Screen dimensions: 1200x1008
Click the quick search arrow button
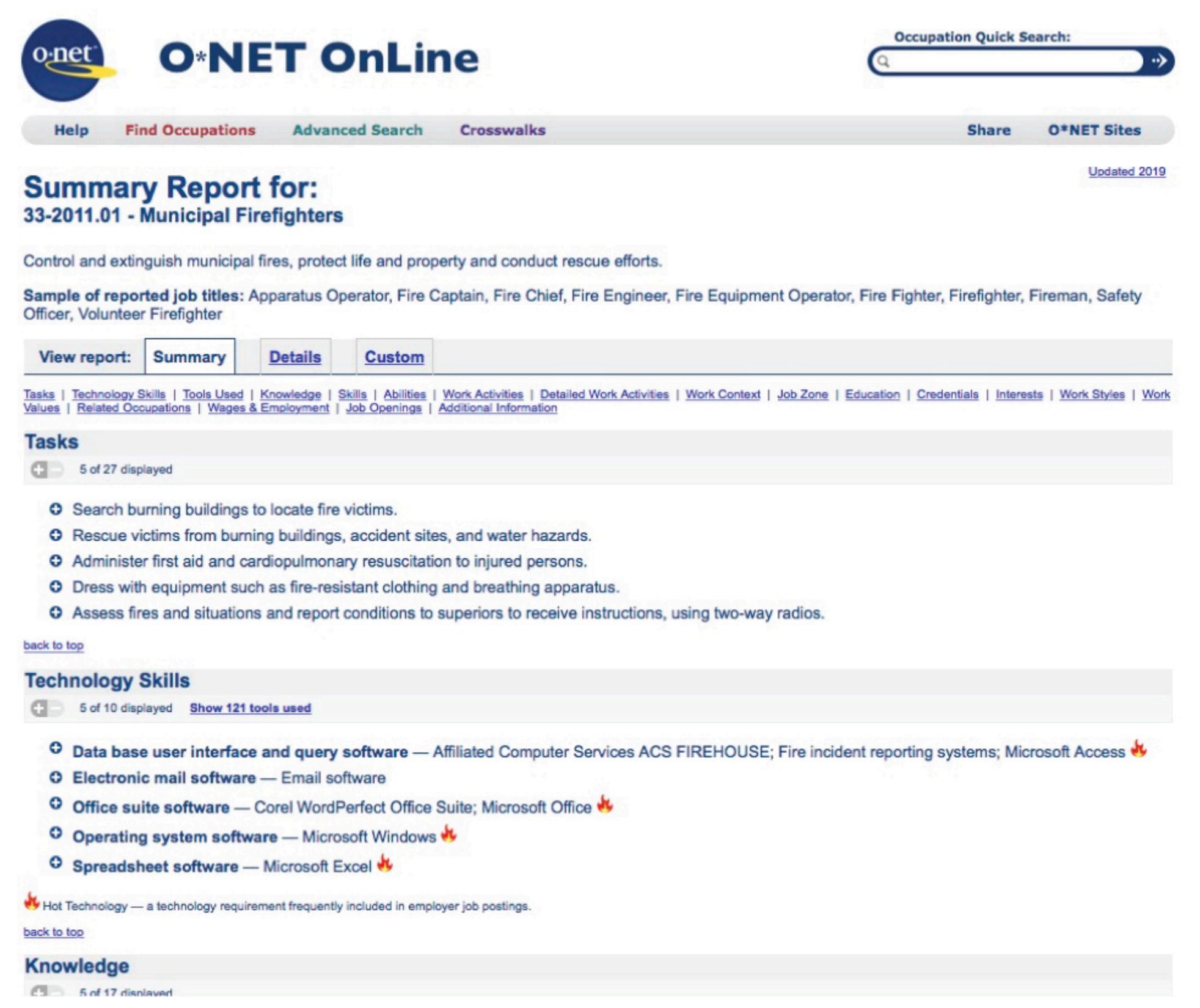pos(1158,61)
